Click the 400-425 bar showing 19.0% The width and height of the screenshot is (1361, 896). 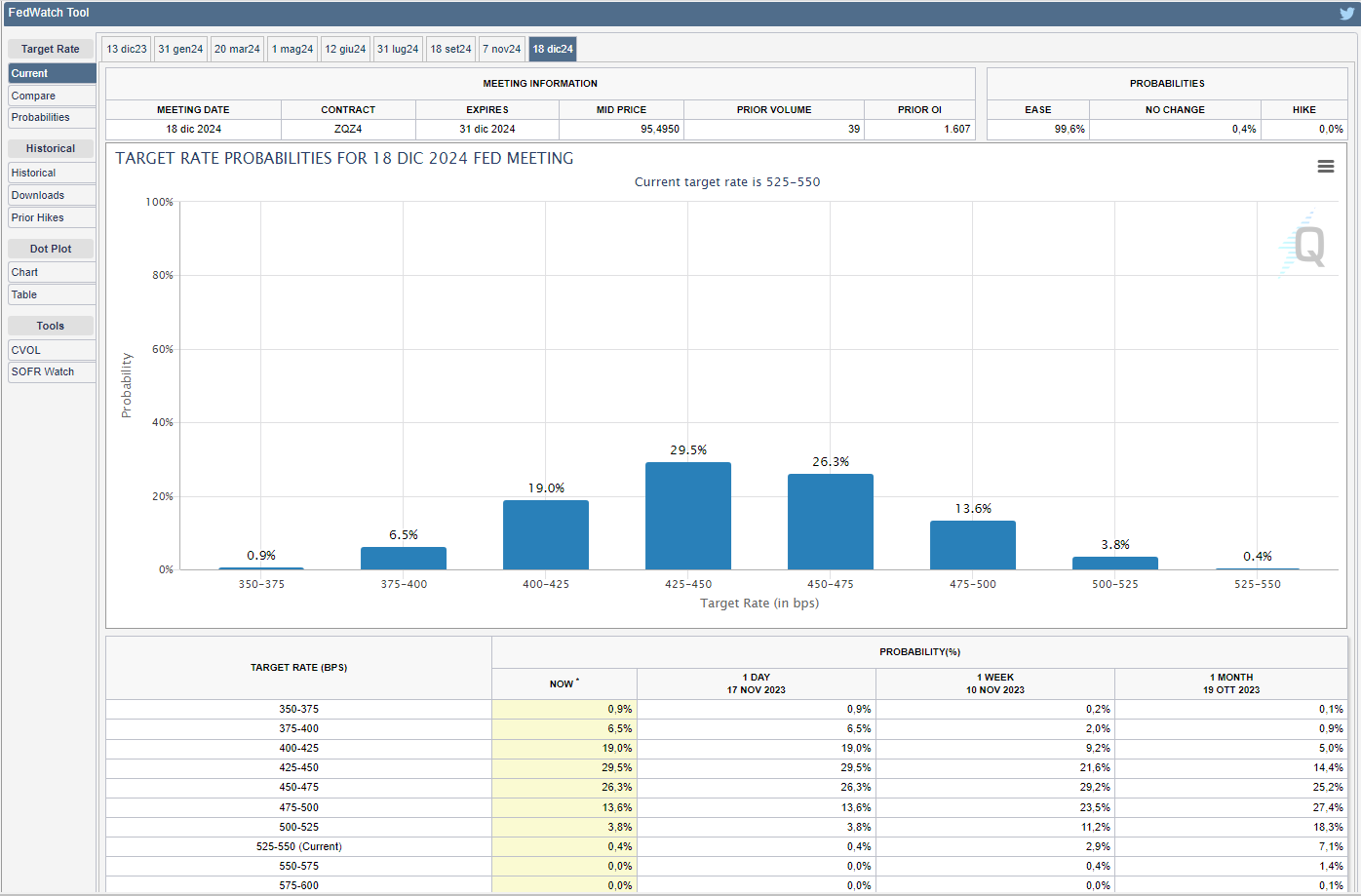[546, 535]
